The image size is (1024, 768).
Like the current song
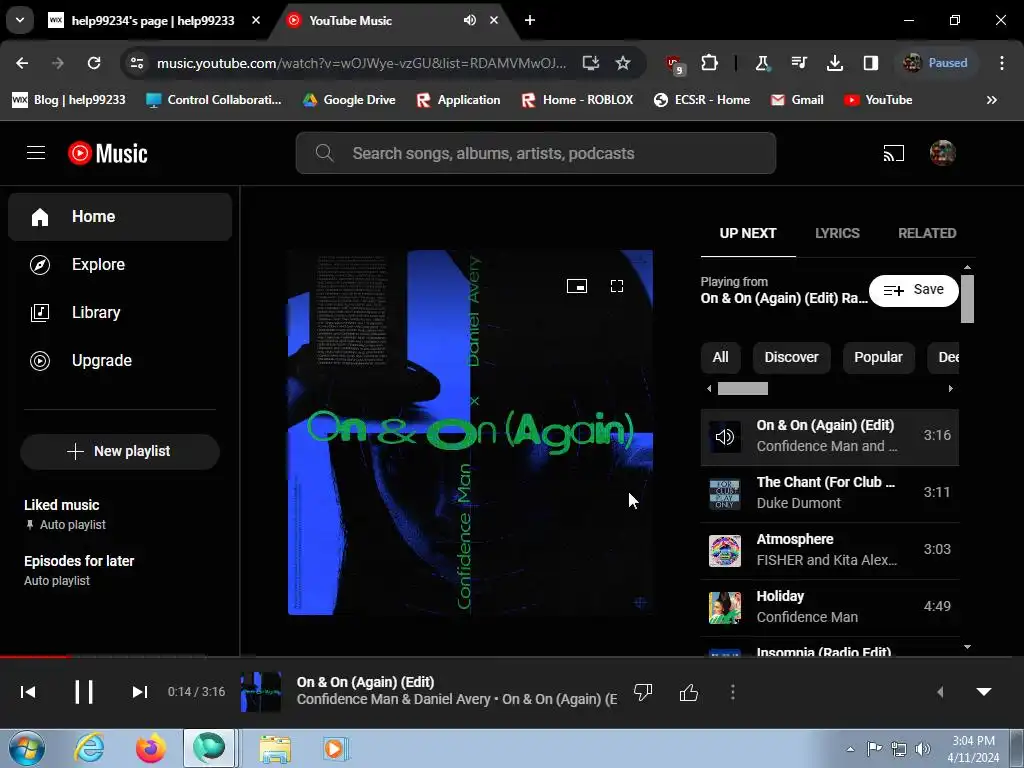pyautogui.click(x=688, y=692)
